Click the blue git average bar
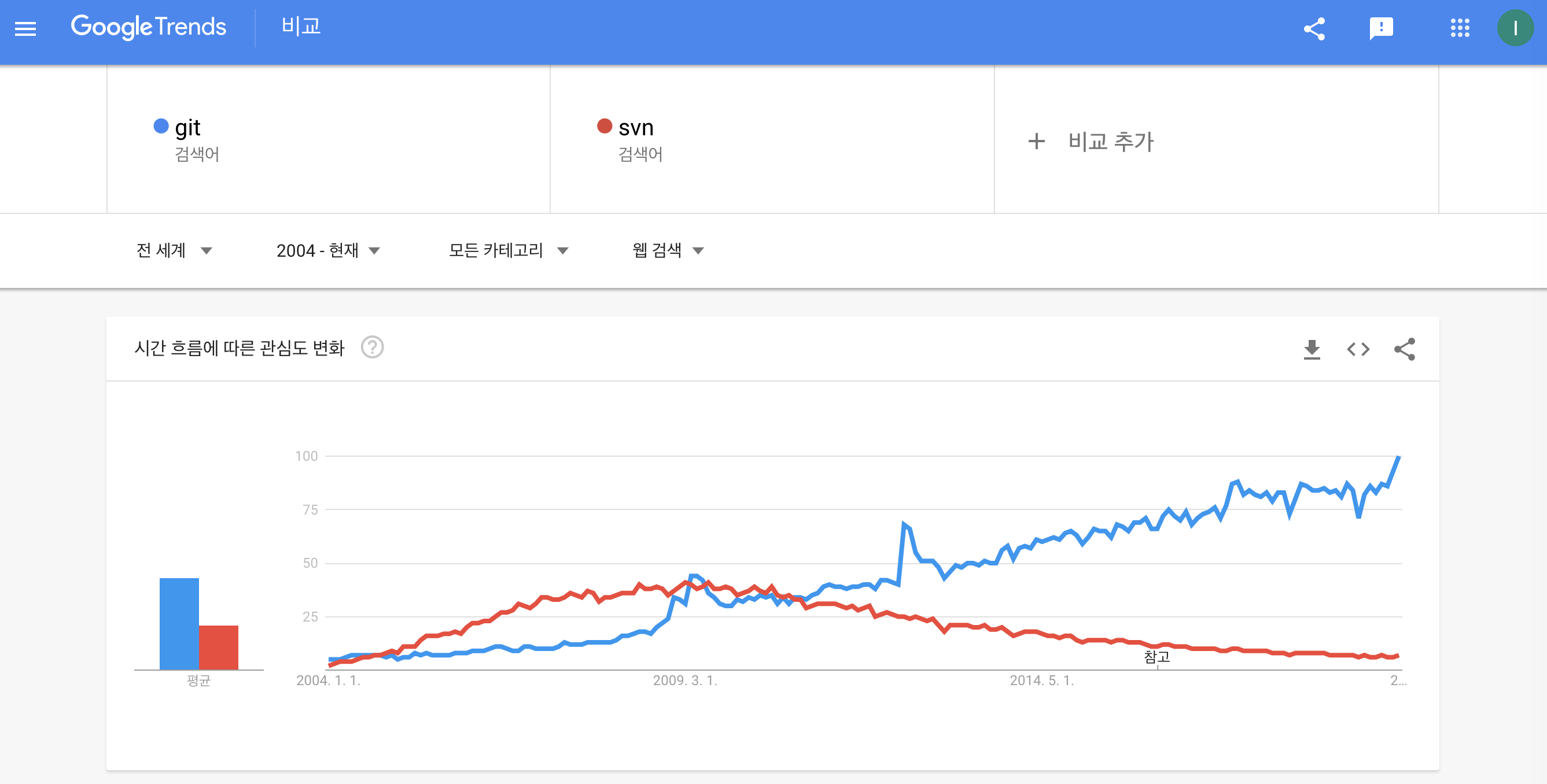 pyautogui.click(x=179, y=624)
